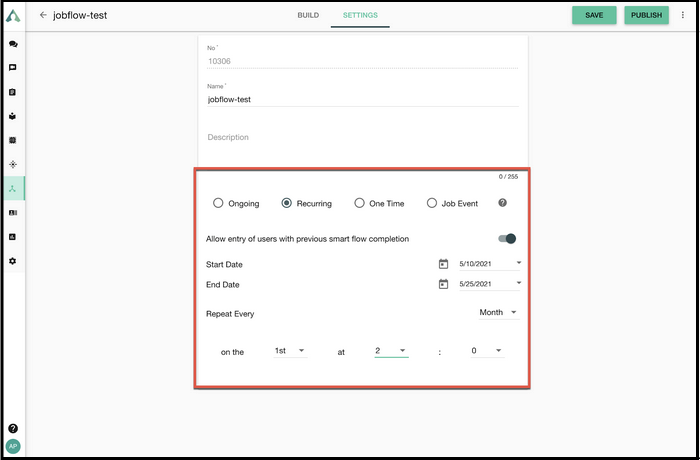Viewport: 700px width, 460px height.
Task: Open the message box icon in sidebar
Action: tap(13, 67)
